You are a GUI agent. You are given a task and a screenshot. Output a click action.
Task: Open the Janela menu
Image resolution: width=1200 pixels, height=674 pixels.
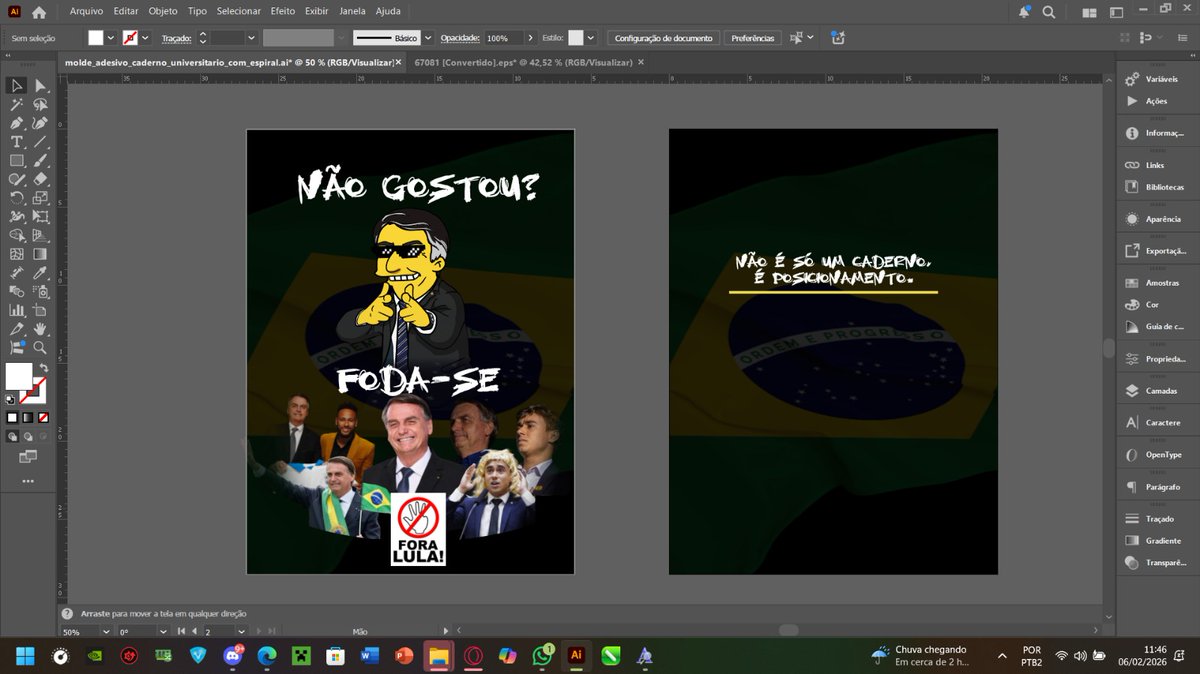[x=352, y=11]
